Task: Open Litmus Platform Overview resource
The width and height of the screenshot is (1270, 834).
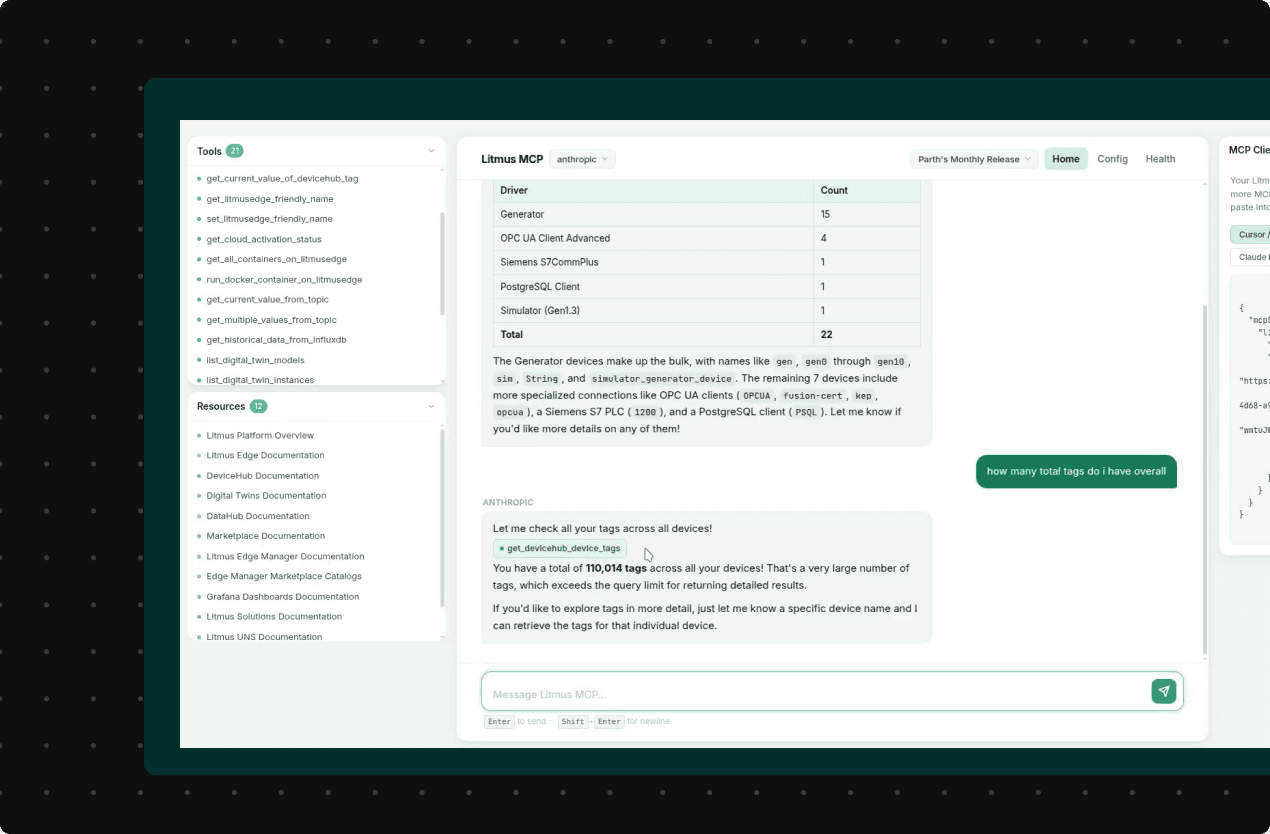Action: [260, 435]
